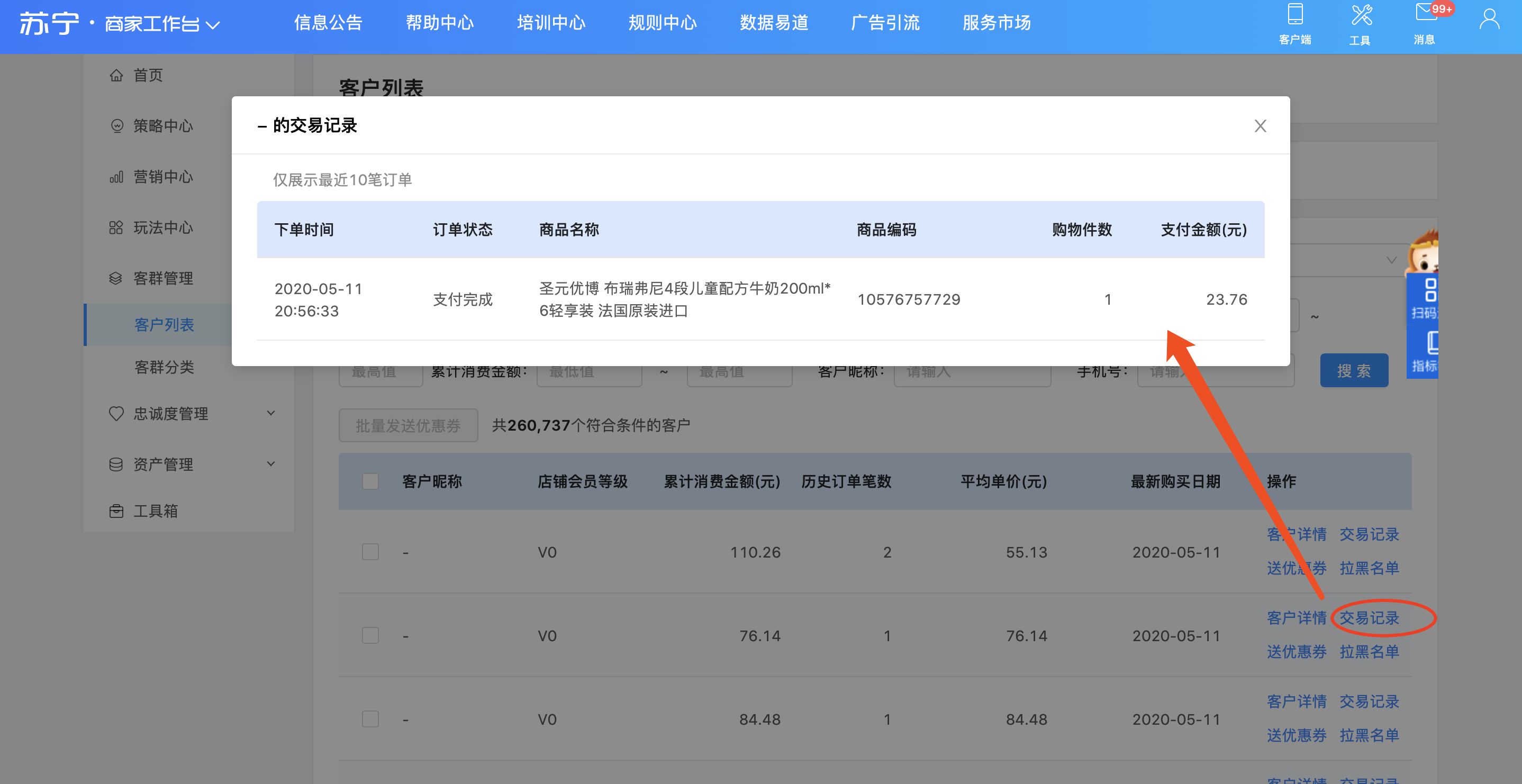Toggle the select-all checkbox in table header
The width and height of the screenshot is (1522, 784).
(370, 481)
